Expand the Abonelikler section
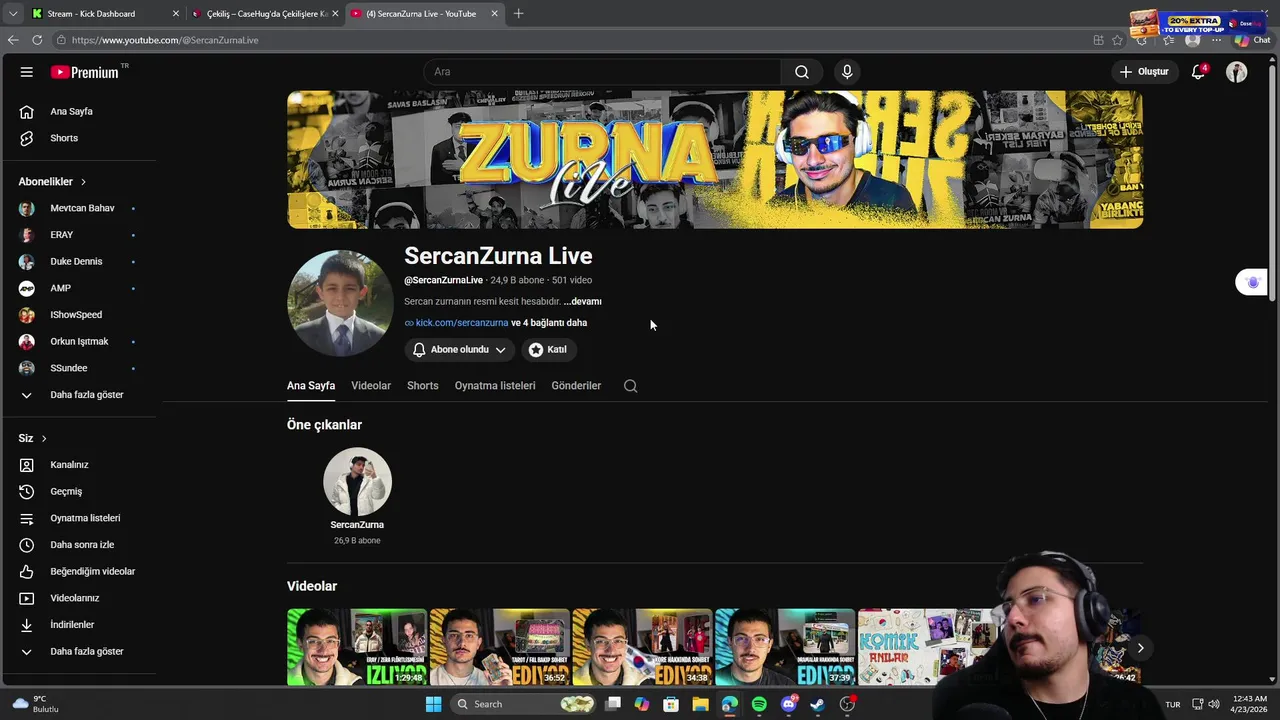Viewport: 1280px width, 720px height. pos(52,182)
